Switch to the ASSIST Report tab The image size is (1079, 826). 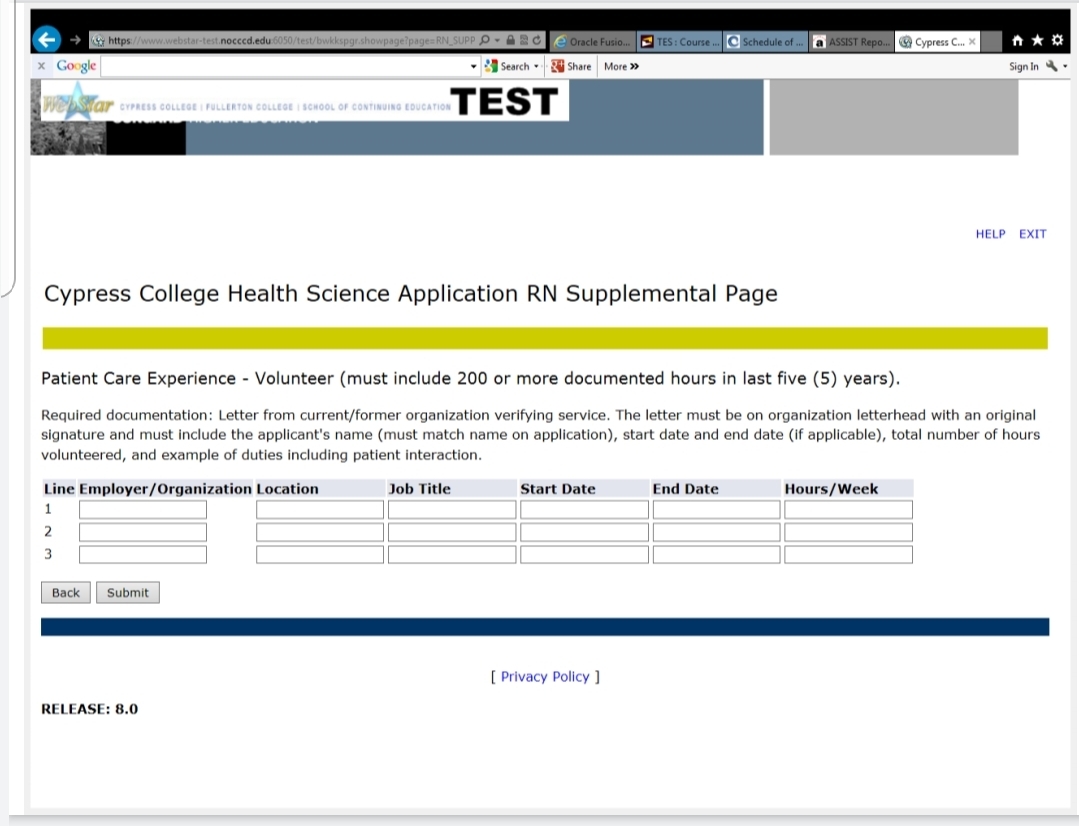tap(852, 42)
